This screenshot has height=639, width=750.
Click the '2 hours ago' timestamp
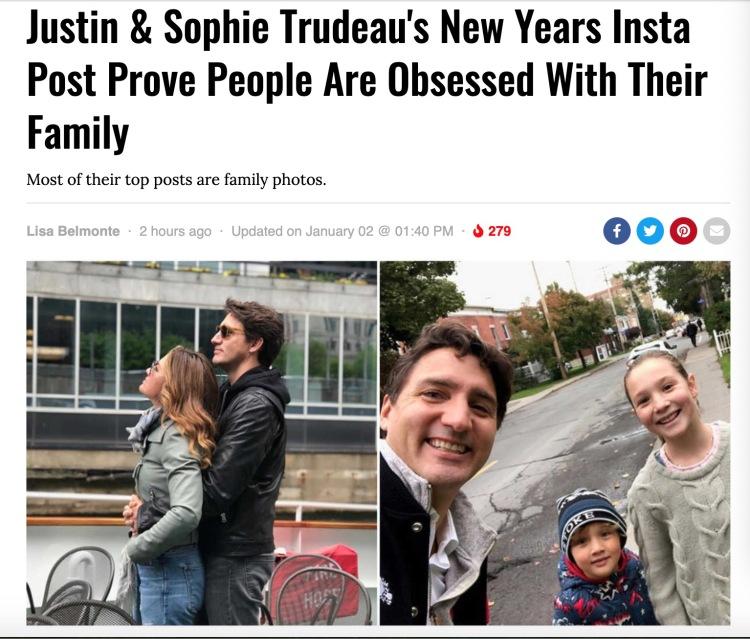(x=175, y=231)
